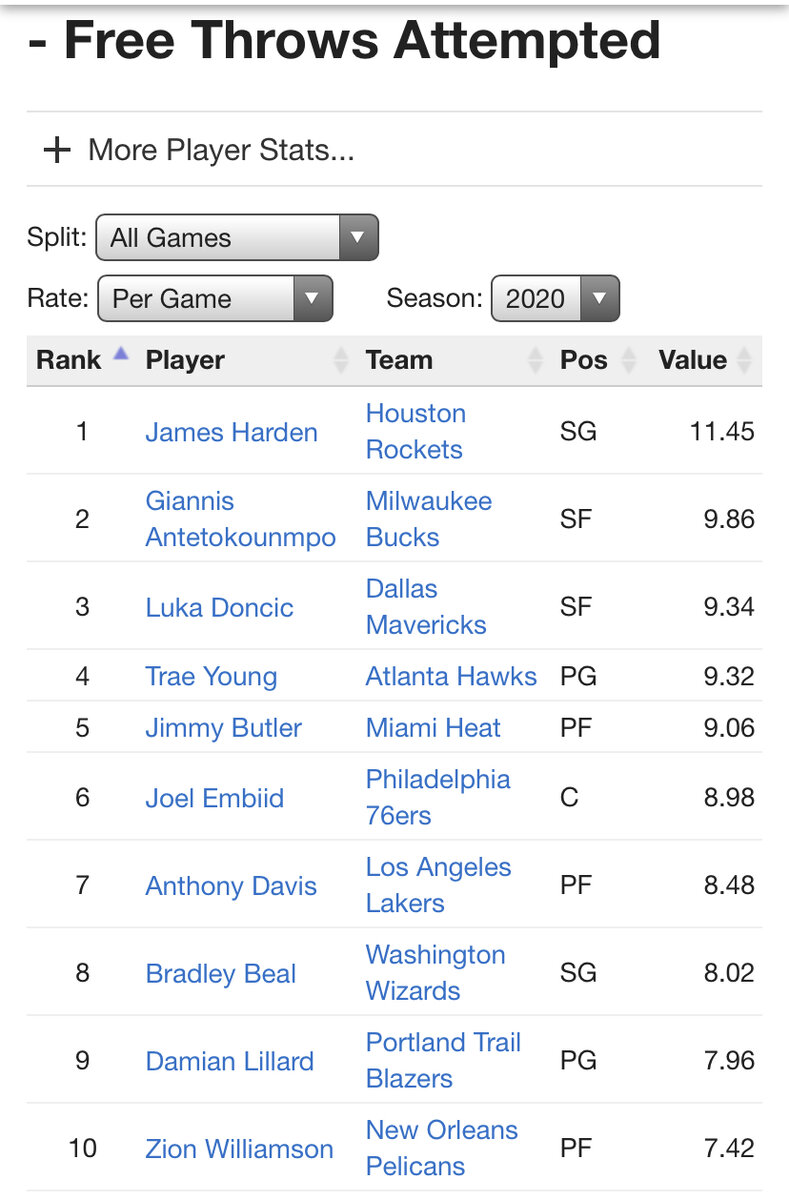Image resolution: width=789 pixels, height=1200 pixels.
Task: Open Portland Trail Blazers team link
Action: [x=443, y=1060]
